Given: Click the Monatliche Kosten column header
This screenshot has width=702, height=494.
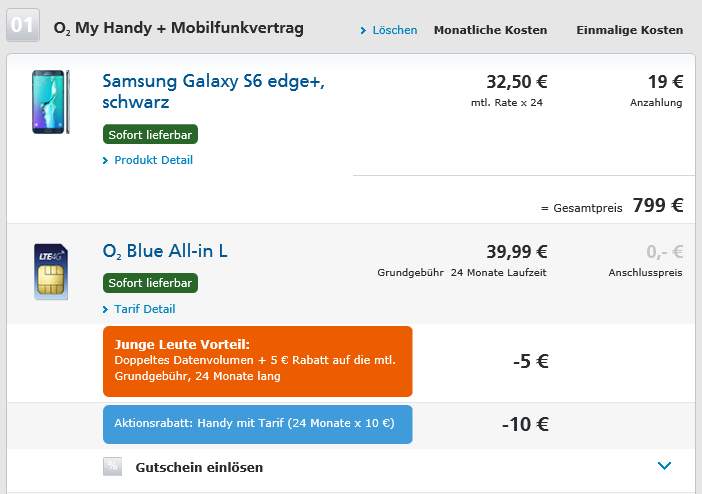Looking at the screenshot, I should click(x=490, y=30).
